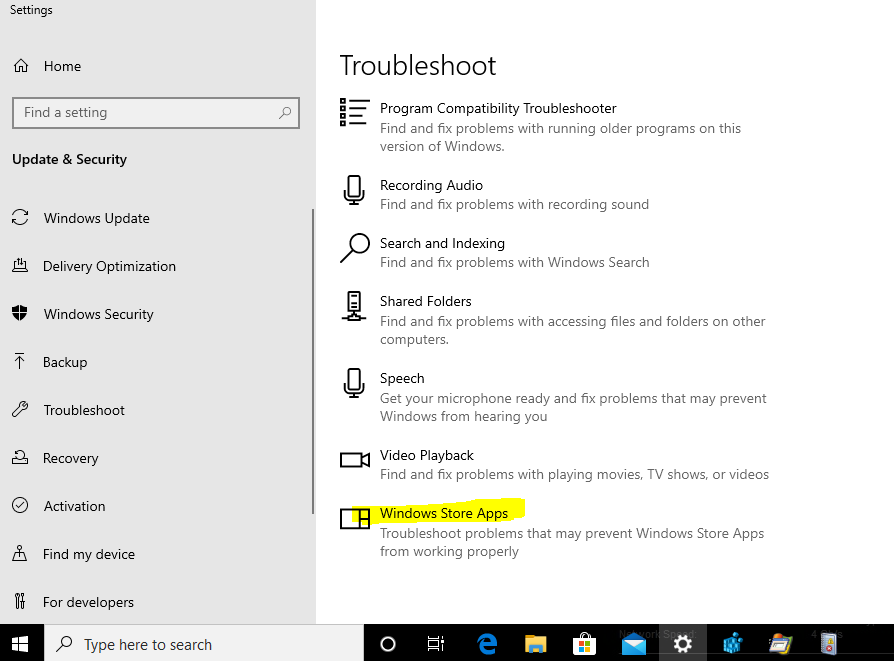Viewport: 894px width, 661px height.
Task: Click the For developers icon
Action: 20,601
